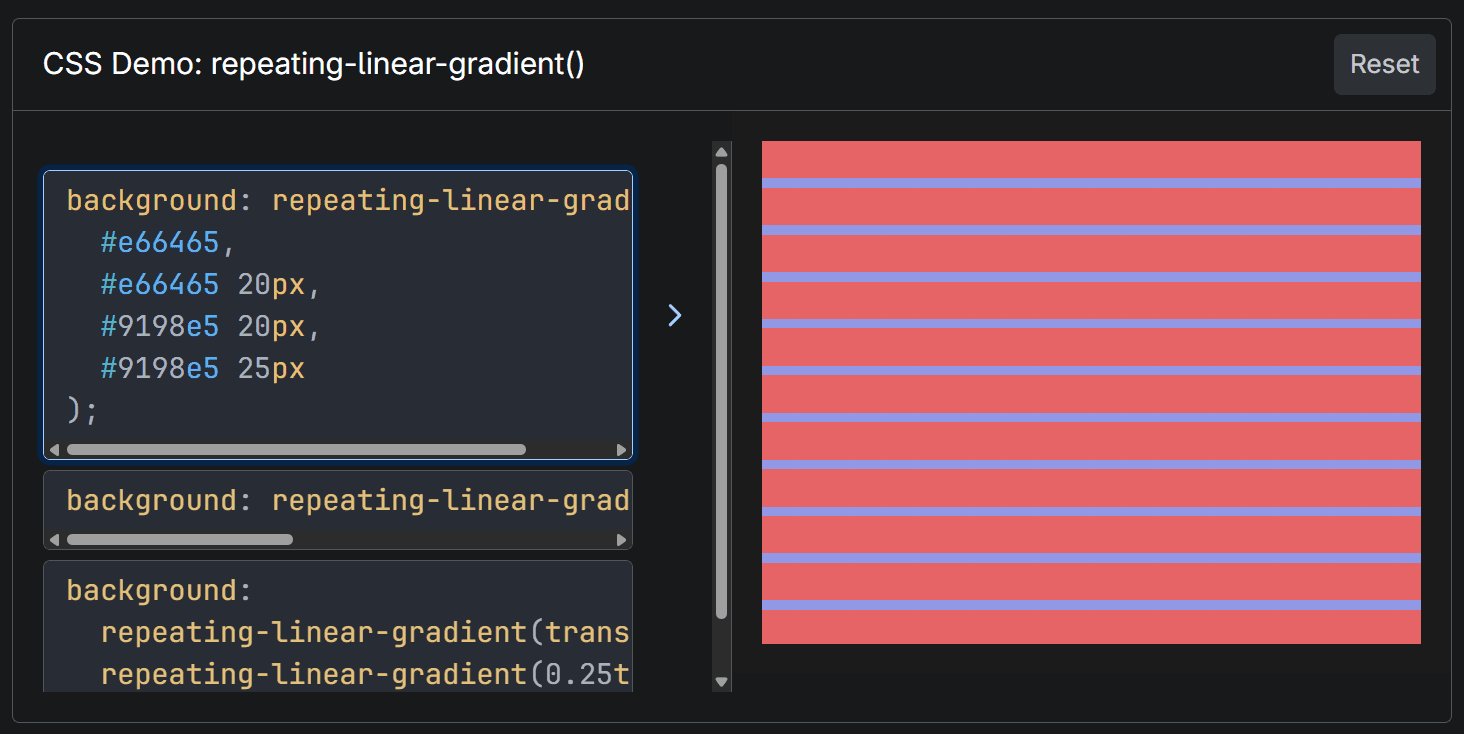This screenshot has height=734, width=1464.
Task: Click the vertical scrollbar thumb of examples list
Action: click(722, 390)
